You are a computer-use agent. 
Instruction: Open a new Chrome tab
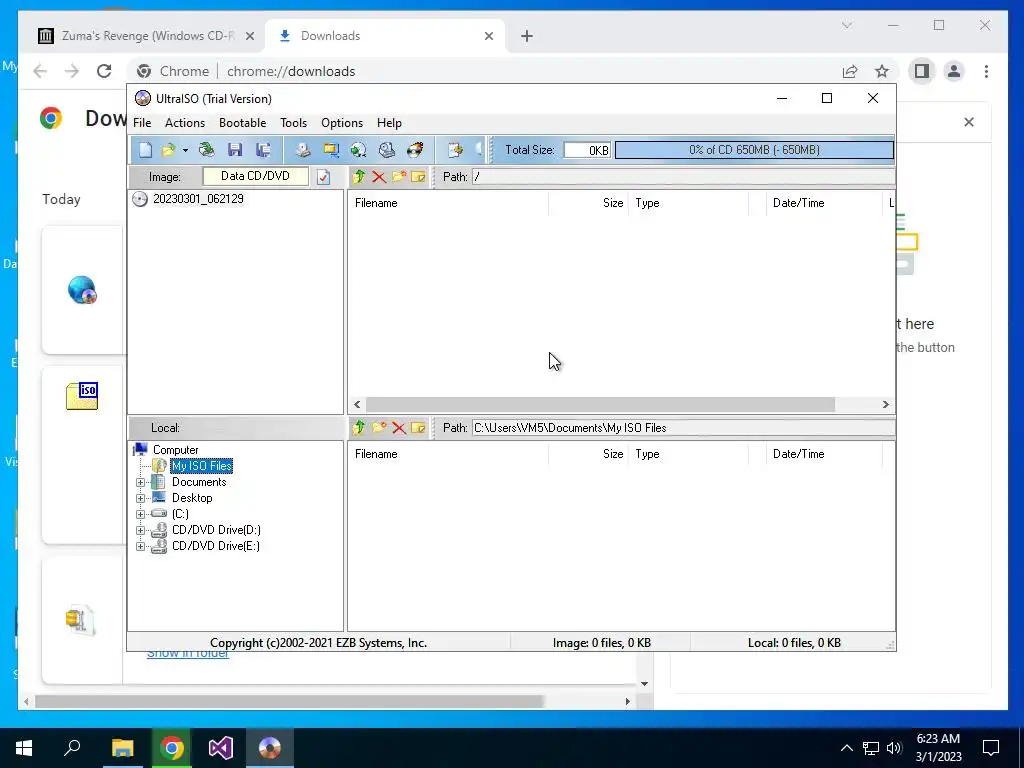(x=527, y=36)
